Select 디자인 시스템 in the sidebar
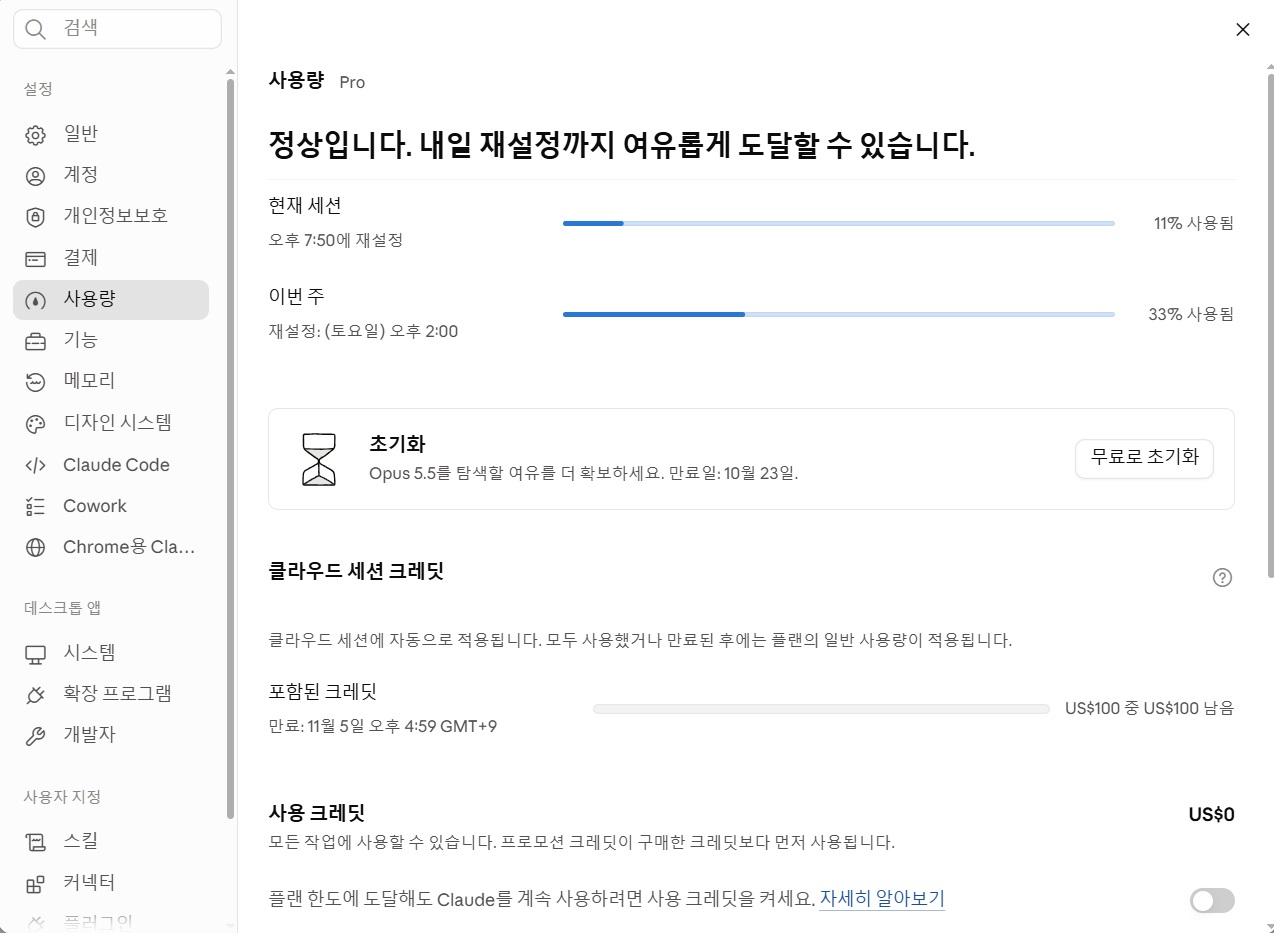 [x=111, y=423]
